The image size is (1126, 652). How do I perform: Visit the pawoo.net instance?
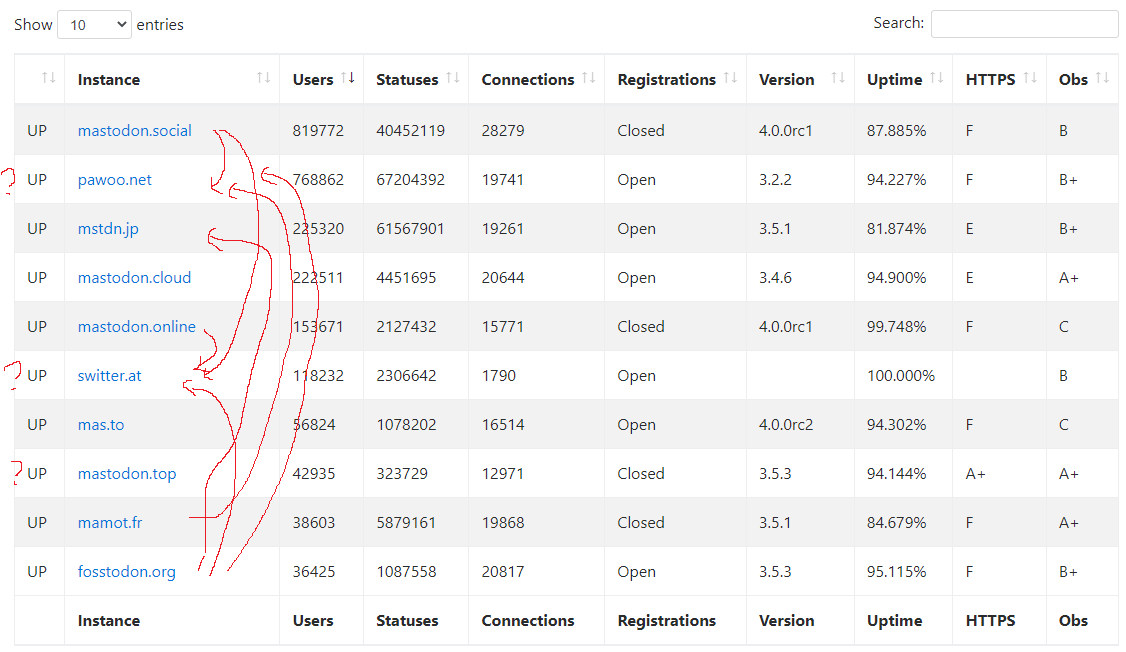tap(114, 179)
